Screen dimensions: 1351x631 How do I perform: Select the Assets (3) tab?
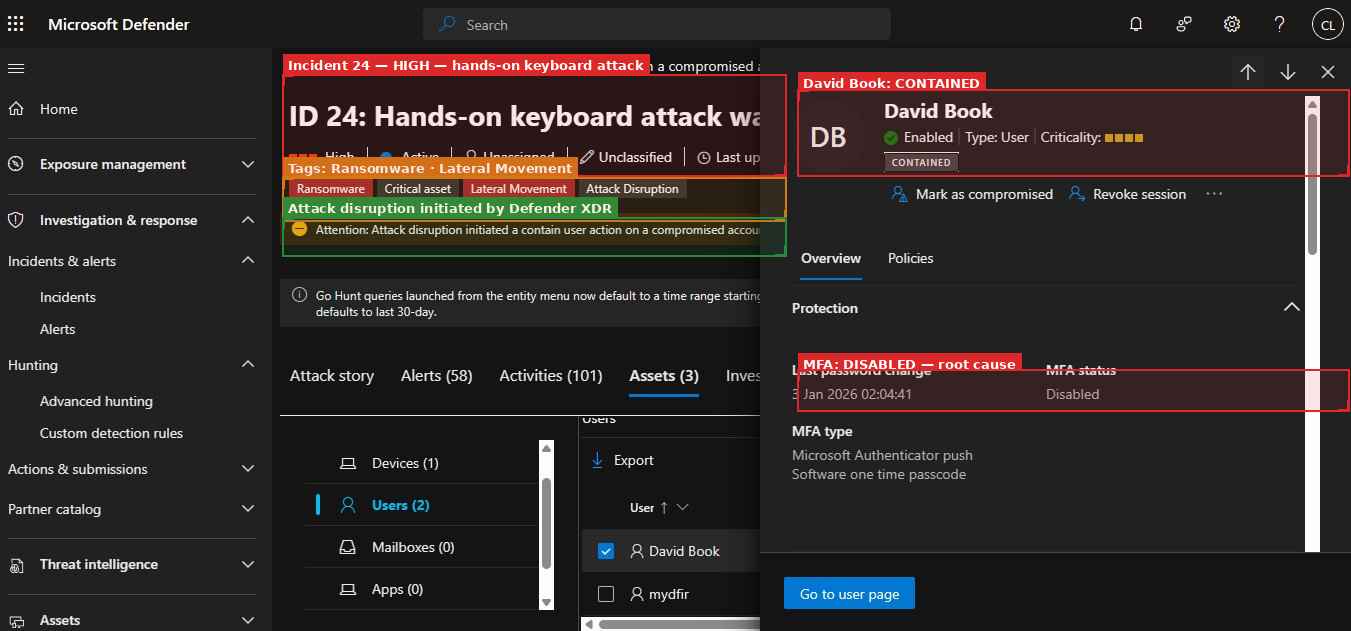click(x=664, y=376)
